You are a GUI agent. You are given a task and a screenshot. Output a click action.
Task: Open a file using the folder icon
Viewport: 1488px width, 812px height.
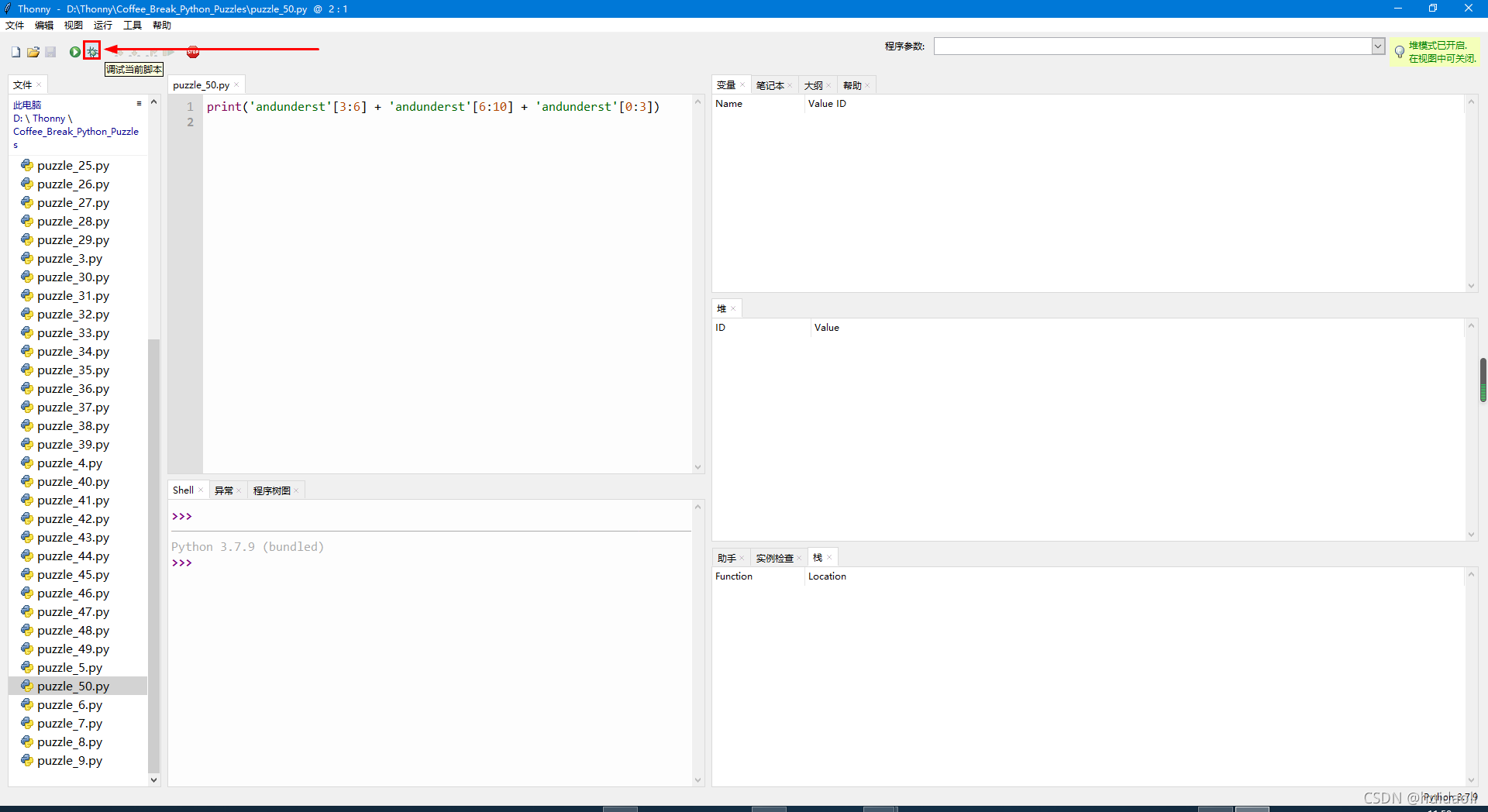tap(33, 52)
